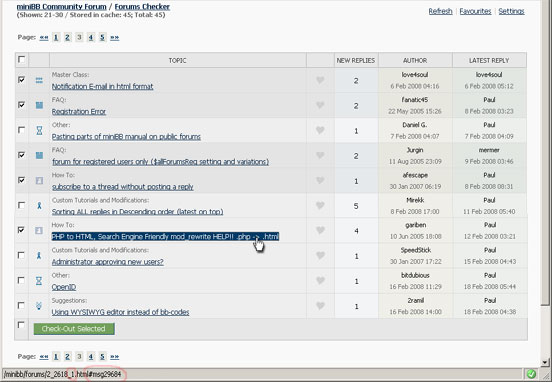The height and width of the screenshot is (382, 552).
Task: Click the icon beside Administrator approving new users topic
Action: click(39, 256)
